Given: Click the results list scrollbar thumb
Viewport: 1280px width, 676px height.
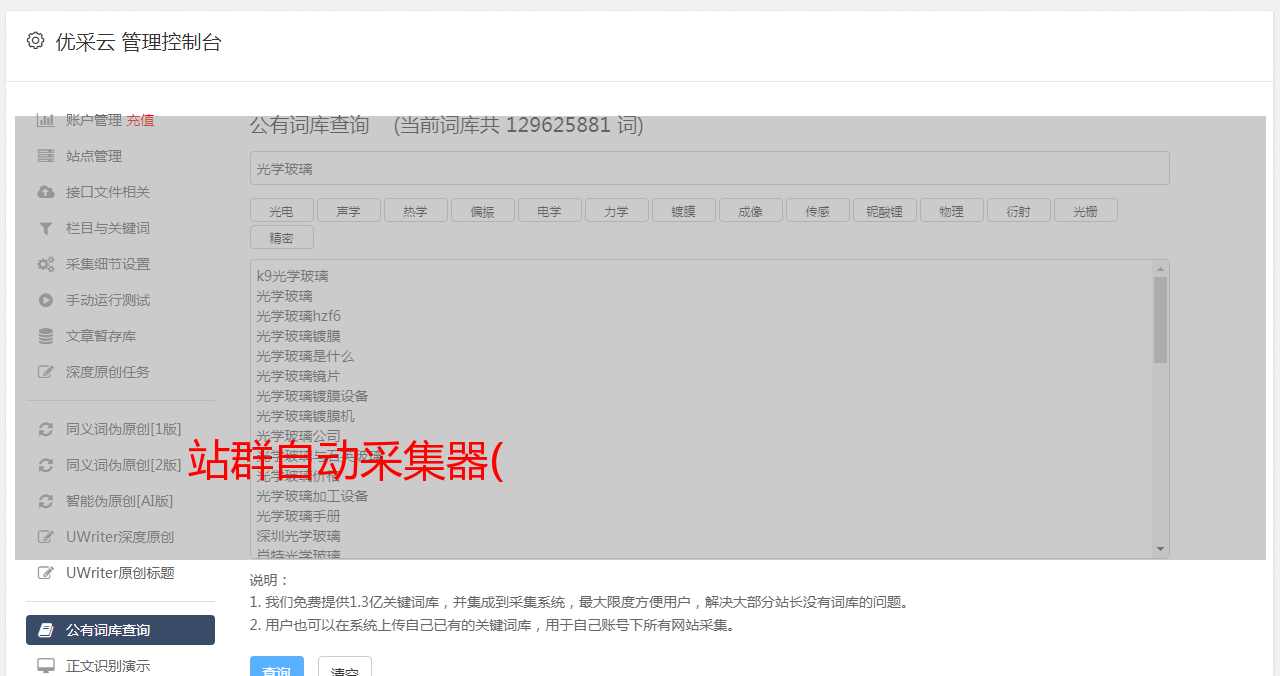Looking at the screenshot, I should tap(1160, 320).
